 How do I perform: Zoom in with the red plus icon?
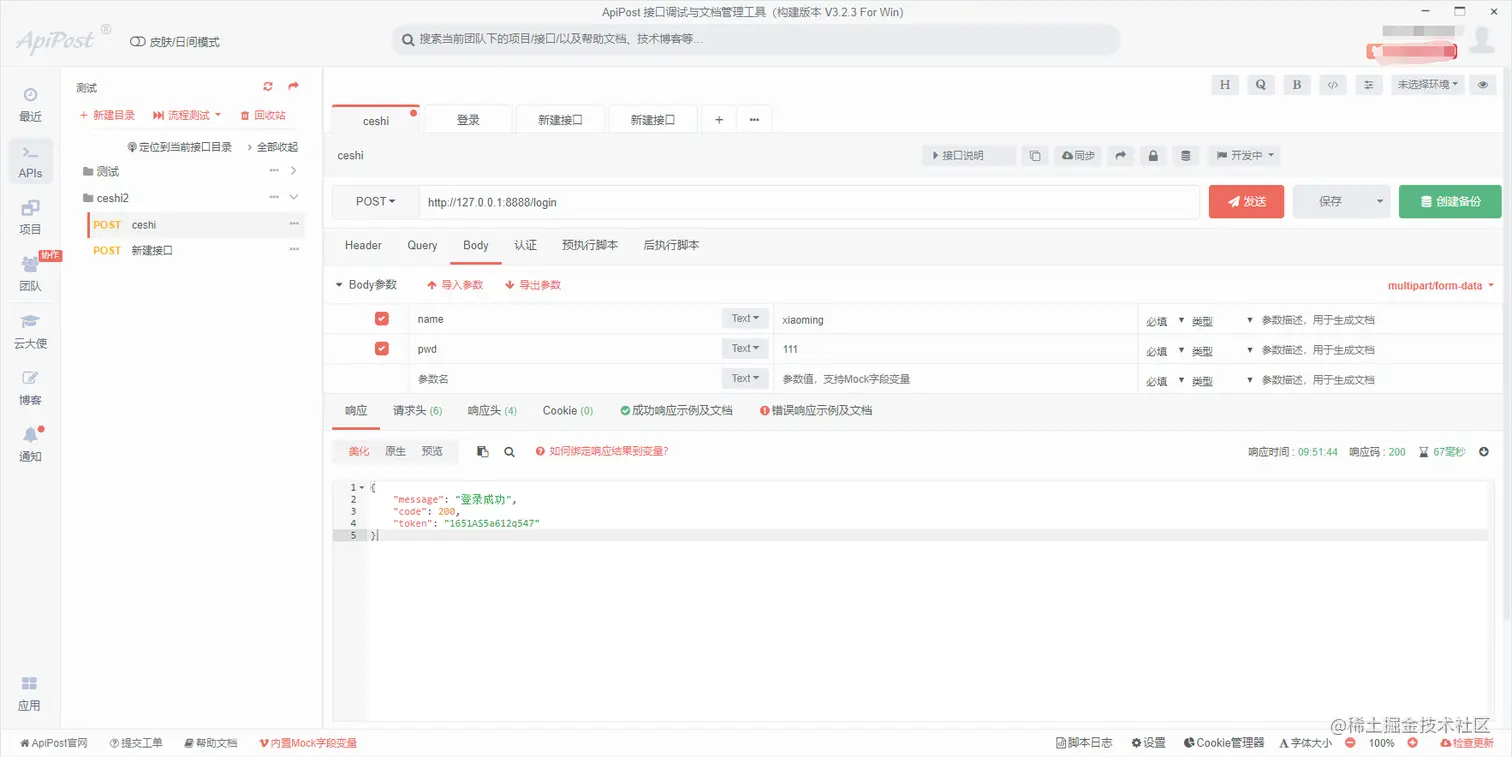(x=1412, y=743)
